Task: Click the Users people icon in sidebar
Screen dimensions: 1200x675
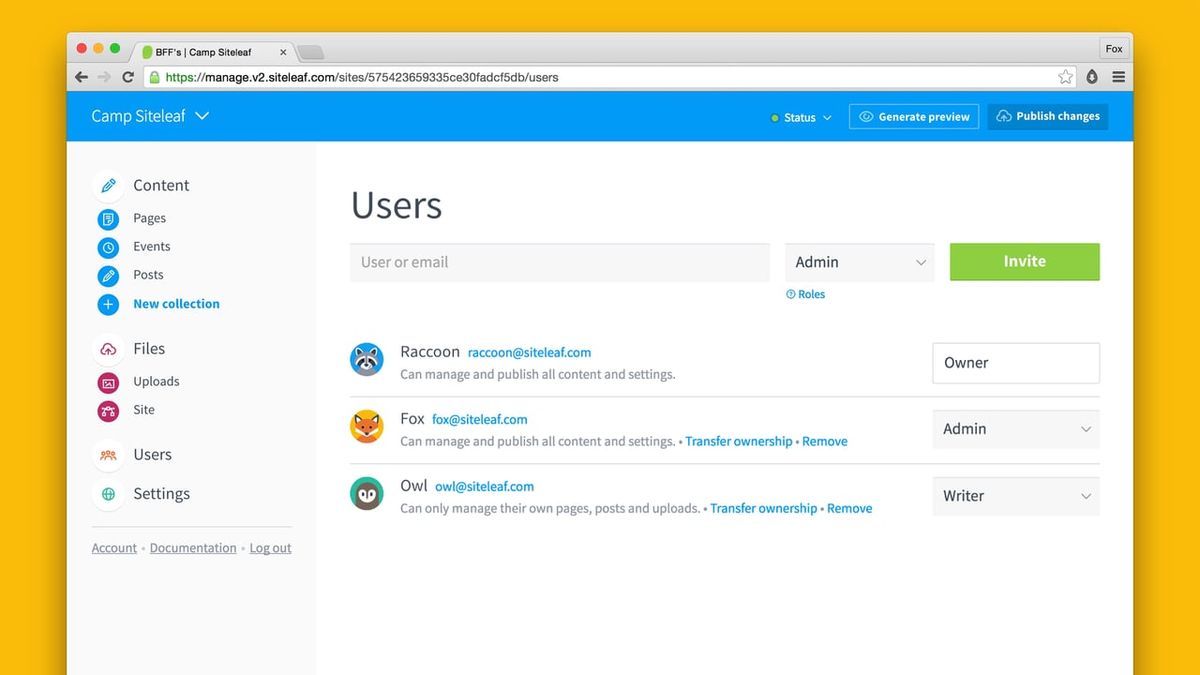Action: coord(108,455)
